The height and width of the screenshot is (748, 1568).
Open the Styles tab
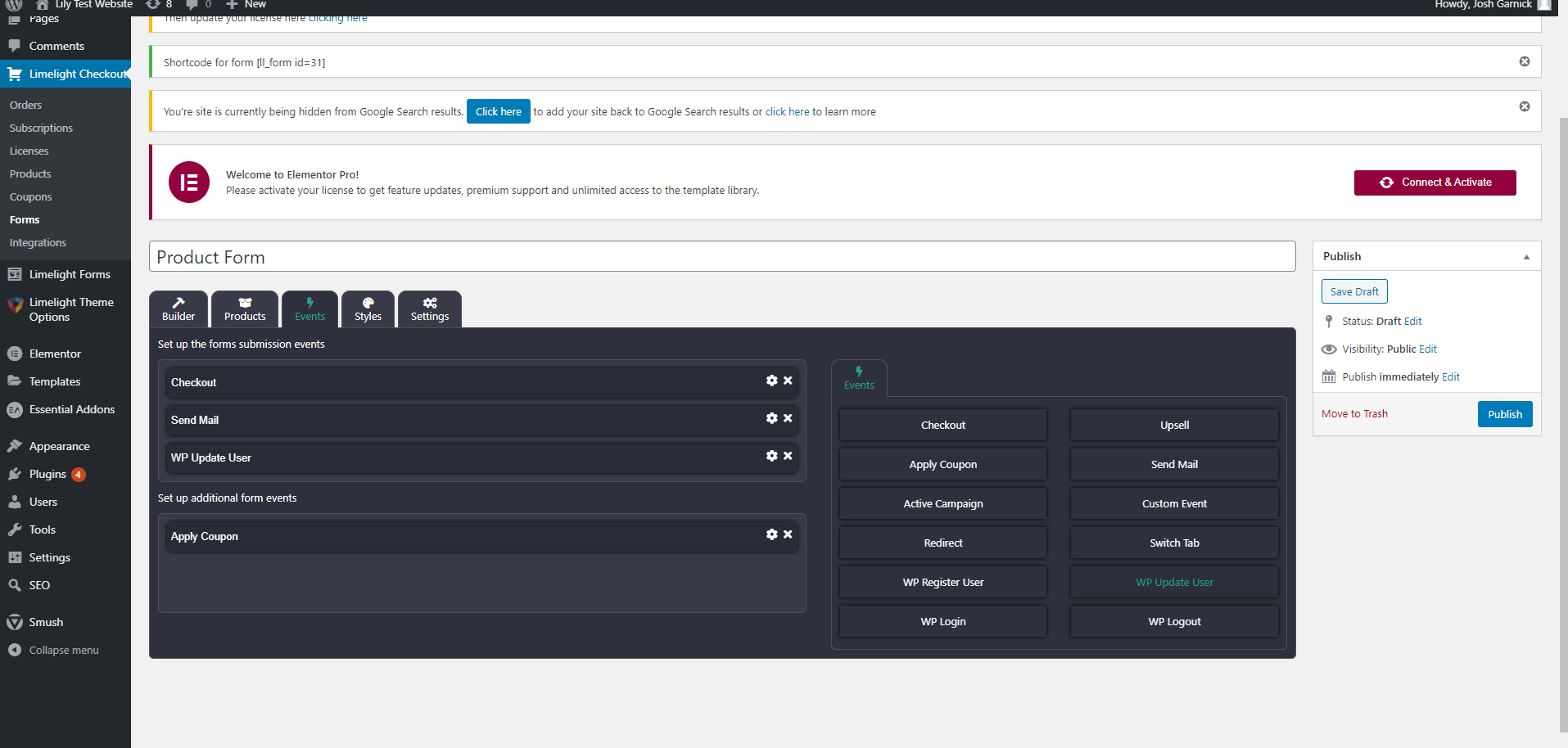click(x=368, y=309)
